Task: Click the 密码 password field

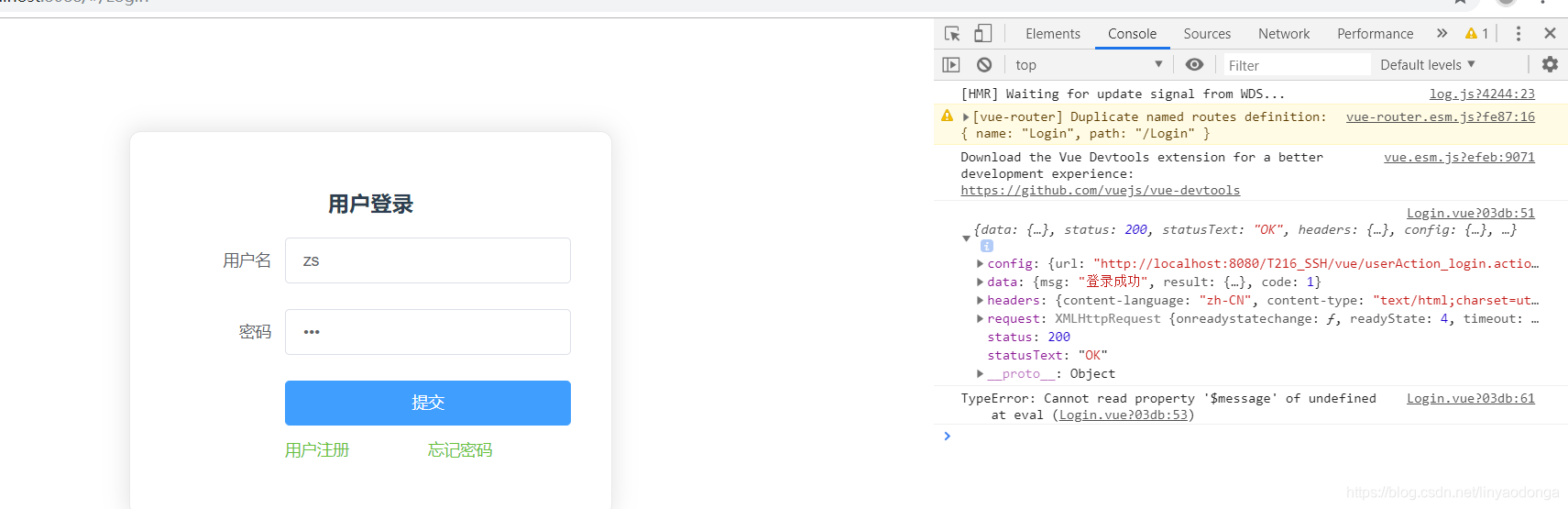Action: pos(428,332)
